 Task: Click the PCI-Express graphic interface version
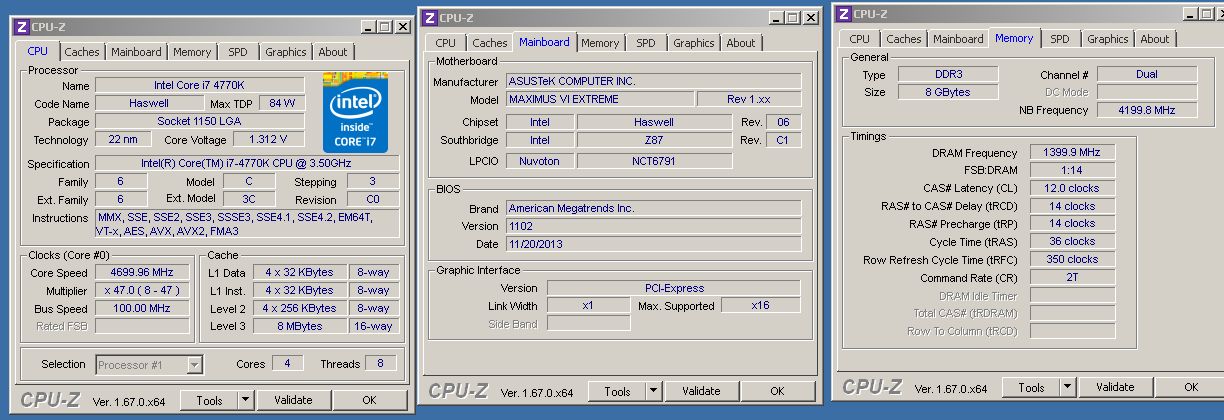click(674, 288)
